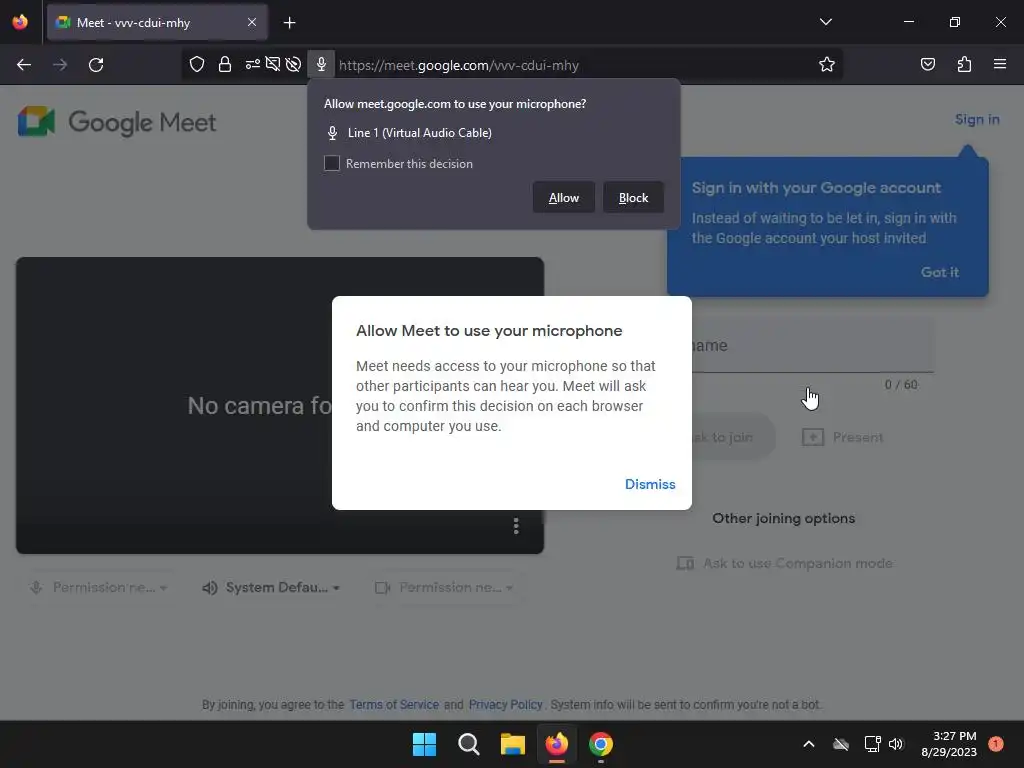Click the Firefox icon in the title bar
Viewport: 1024px width, 768px height.
coord(20,22)
